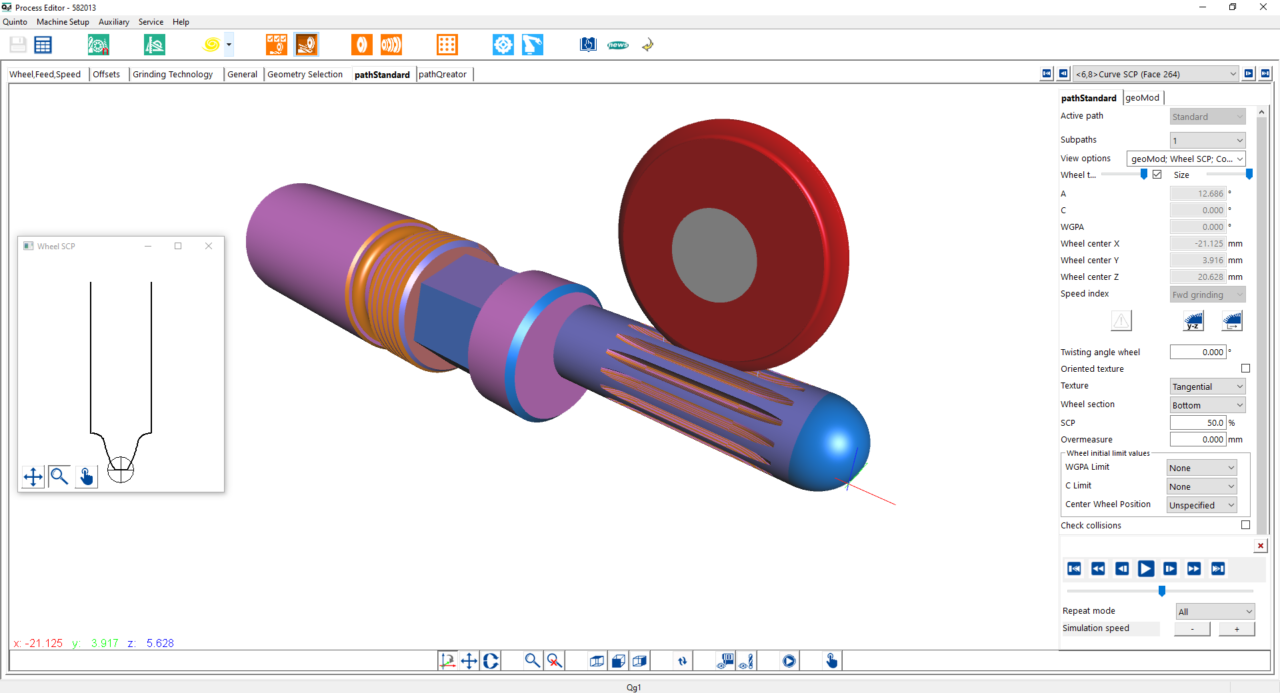The image size is (1280, 693).
Task: Switch to the pathQreator tab
Action: [443, 74]
